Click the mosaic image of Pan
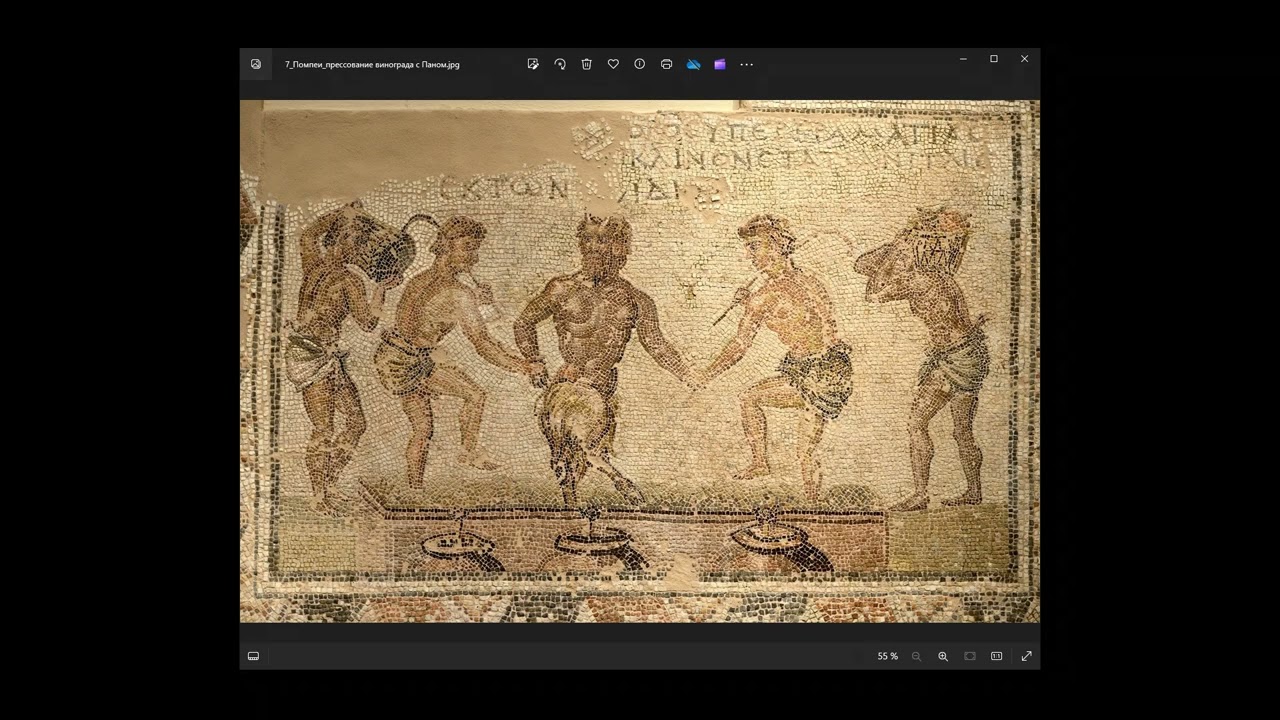The height and width of the screenshot is (720, 1280). (640, 361)
